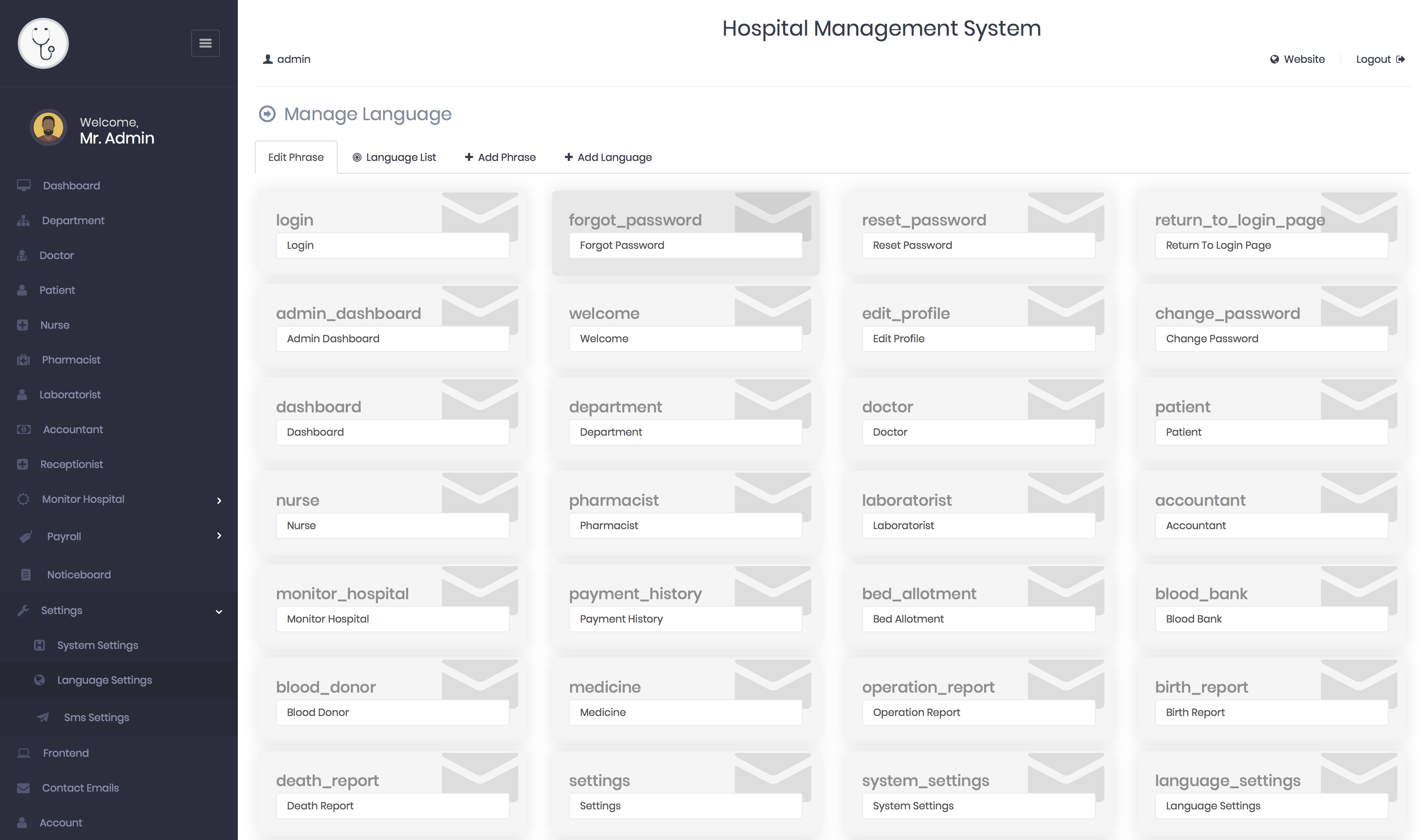Open Sms Settings in the sidebar submenu
Screen dimensions: 1427x840
pos(96,717)
